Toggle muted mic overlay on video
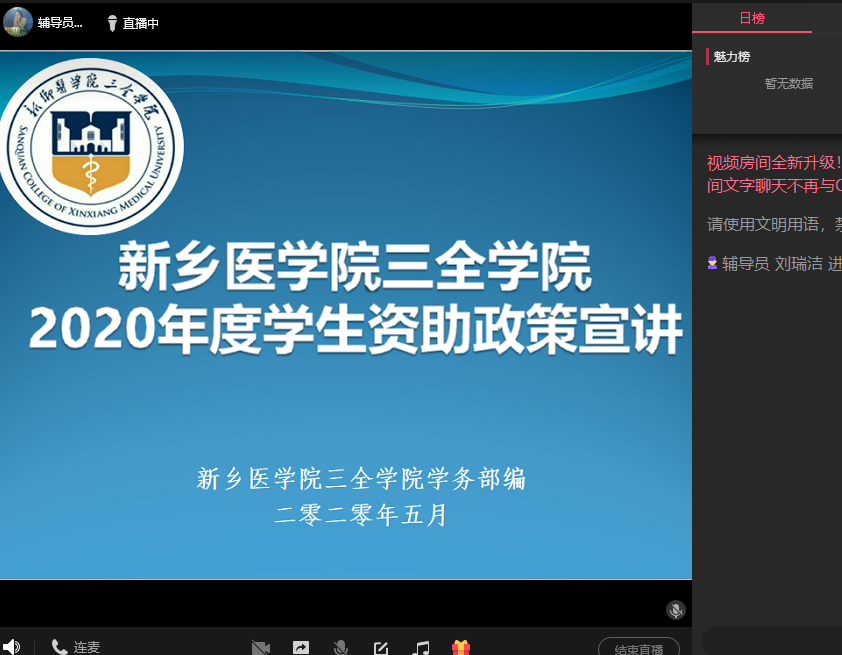 (676, 610)
